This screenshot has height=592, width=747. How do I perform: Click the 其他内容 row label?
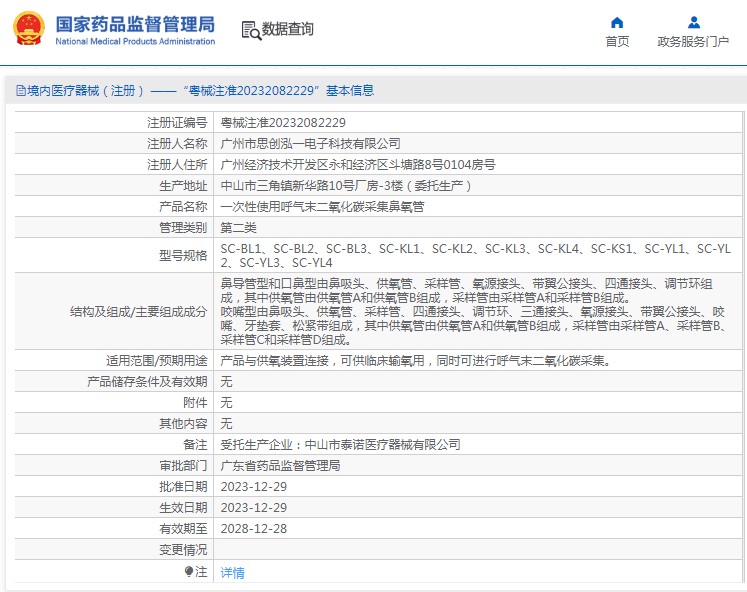(183, 424)
